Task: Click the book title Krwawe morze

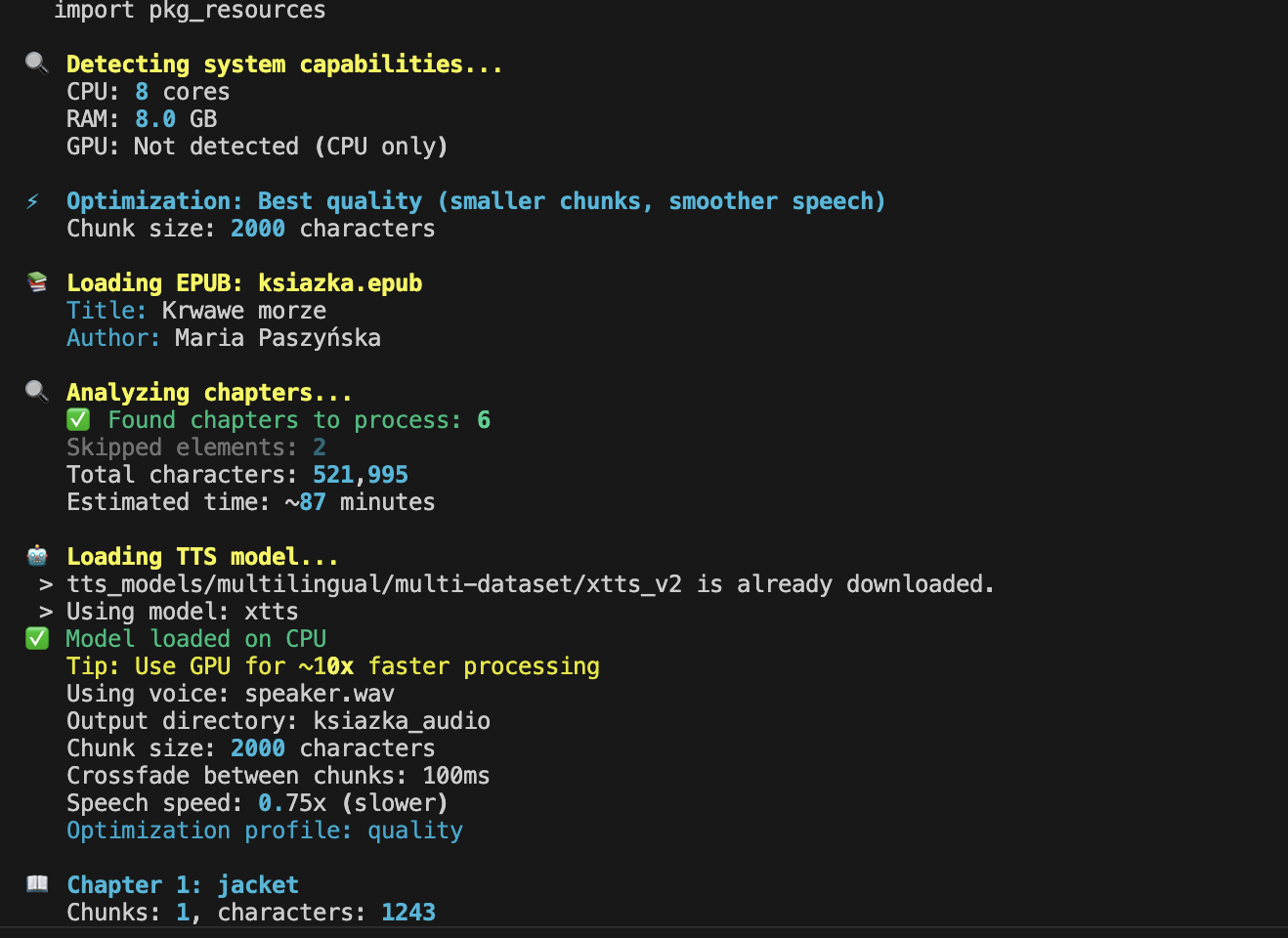Action: [x=243, y=311]
